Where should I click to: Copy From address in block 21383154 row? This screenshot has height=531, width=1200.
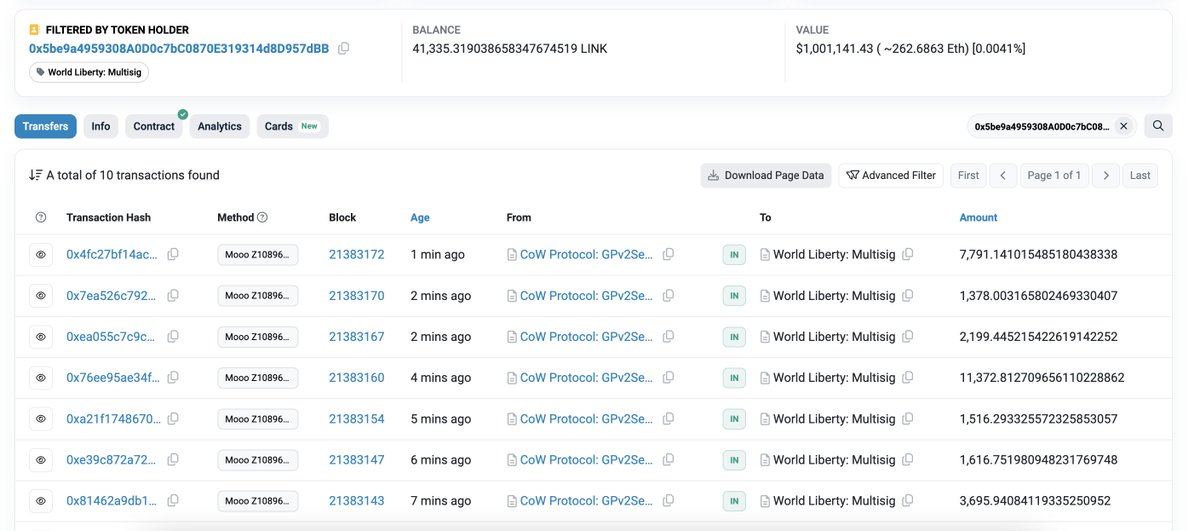(x=668, y=419)
